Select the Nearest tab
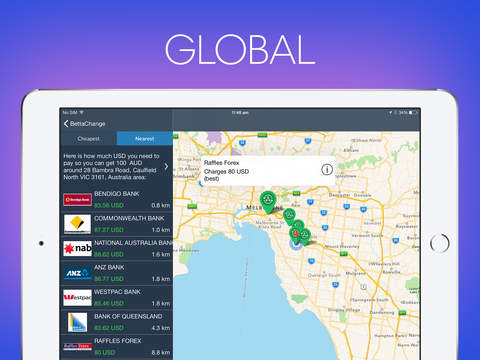Screen dimensions: 480x360 (x=144, y=138)
